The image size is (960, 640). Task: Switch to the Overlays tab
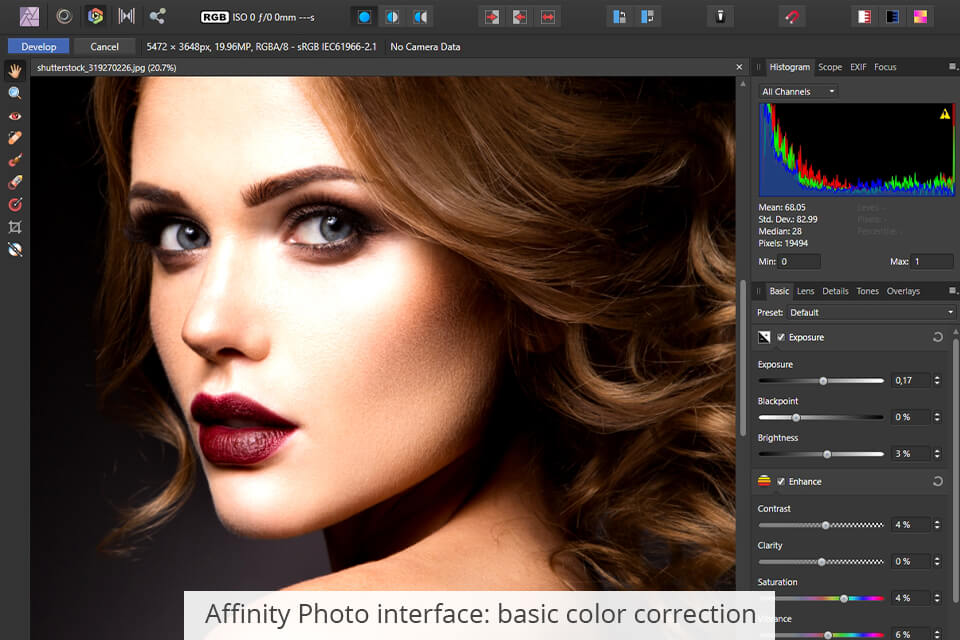coord(903,292)
